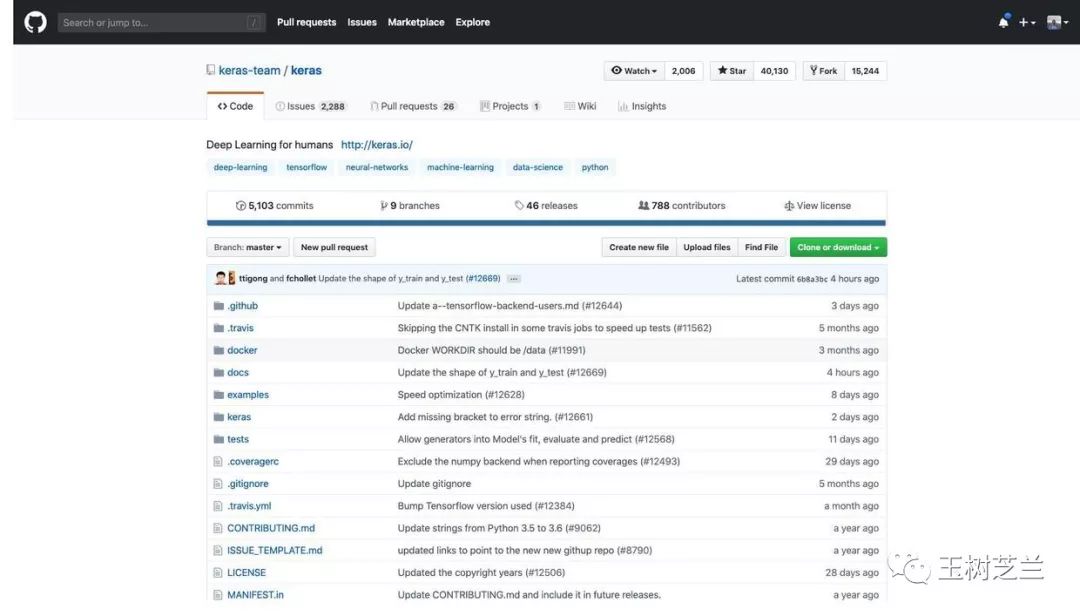This screenshot has height=616, width=1080.
Task: Select the neural-networks topic tag
Action: (x=377, y=167)
